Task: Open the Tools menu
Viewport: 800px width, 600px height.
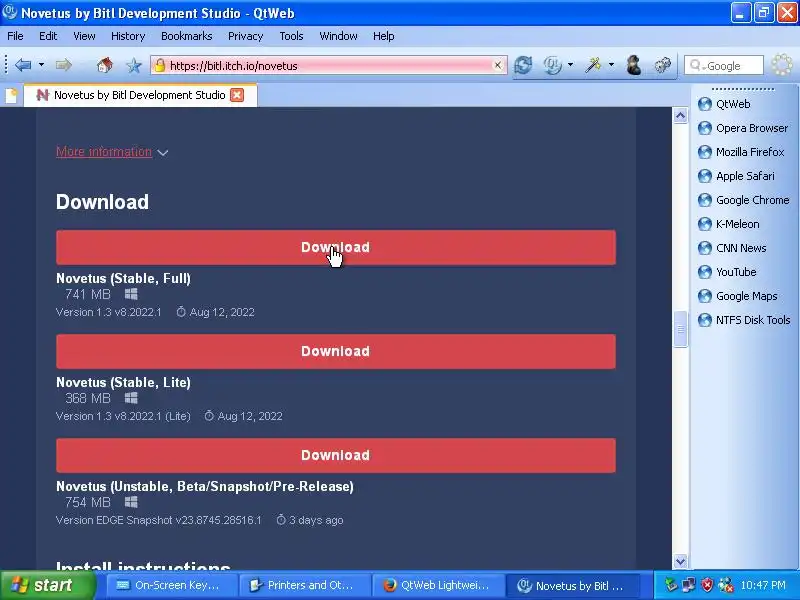Action: (x=291, y=36)
